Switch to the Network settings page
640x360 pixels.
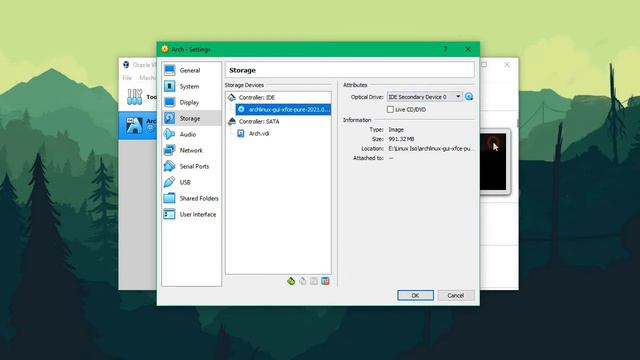pyautogui.click(x=191, y=150)
